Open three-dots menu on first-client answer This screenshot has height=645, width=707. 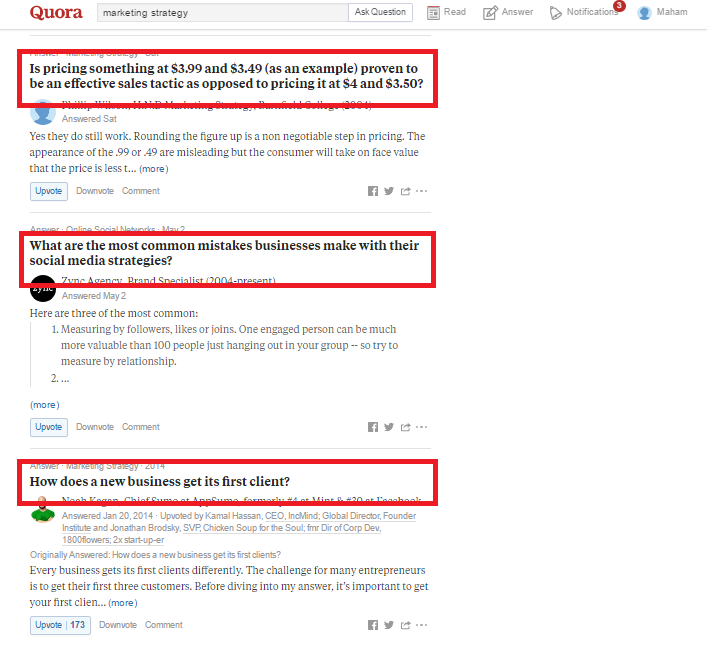pos(421,625)
